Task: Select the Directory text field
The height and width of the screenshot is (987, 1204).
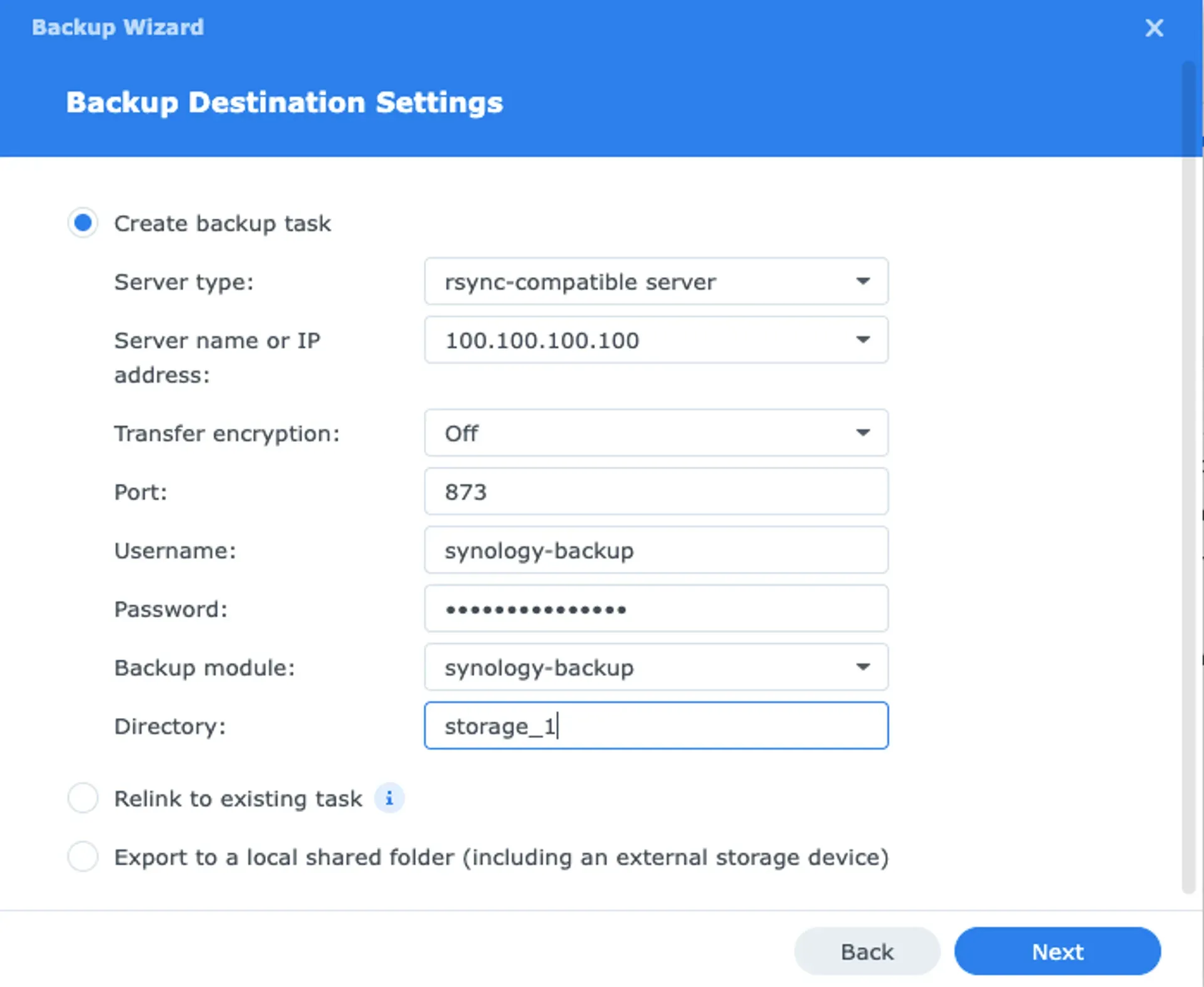Action: pyautogui.click(x=656, y=726)
